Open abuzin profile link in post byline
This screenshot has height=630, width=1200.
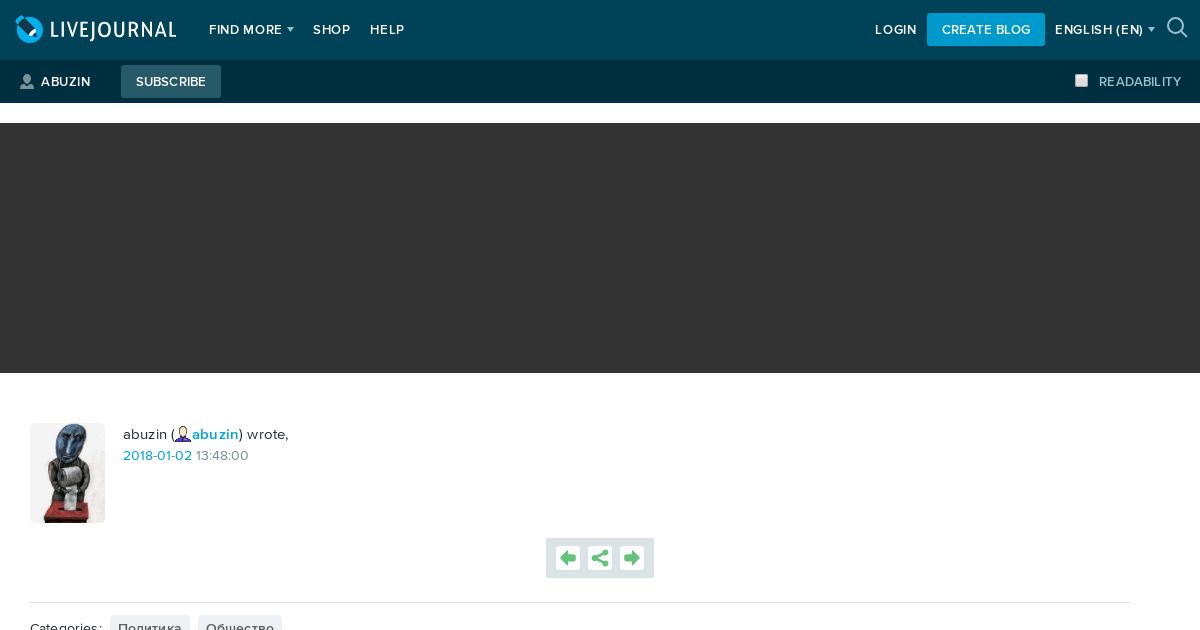pos(215,434)
